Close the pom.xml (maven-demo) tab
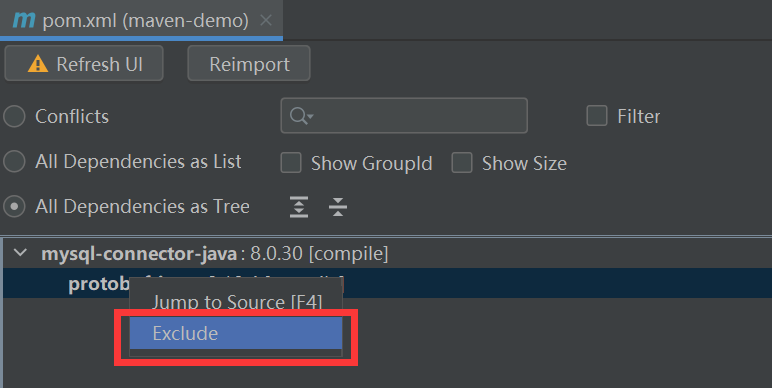This screenshot has height=388, width=772. (x=265, y=20)
